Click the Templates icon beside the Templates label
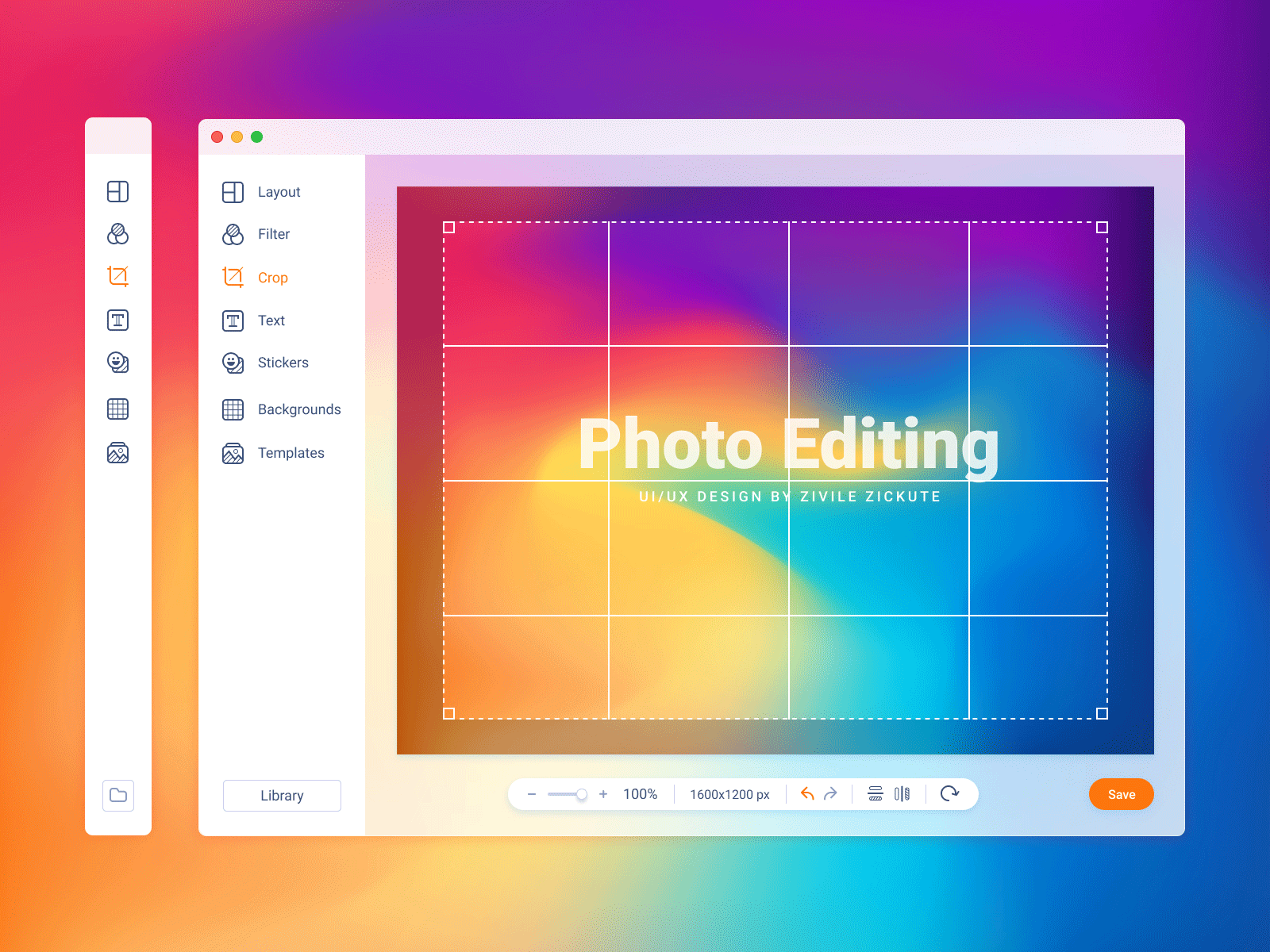 pyautogui.click(x=233, y=453)
